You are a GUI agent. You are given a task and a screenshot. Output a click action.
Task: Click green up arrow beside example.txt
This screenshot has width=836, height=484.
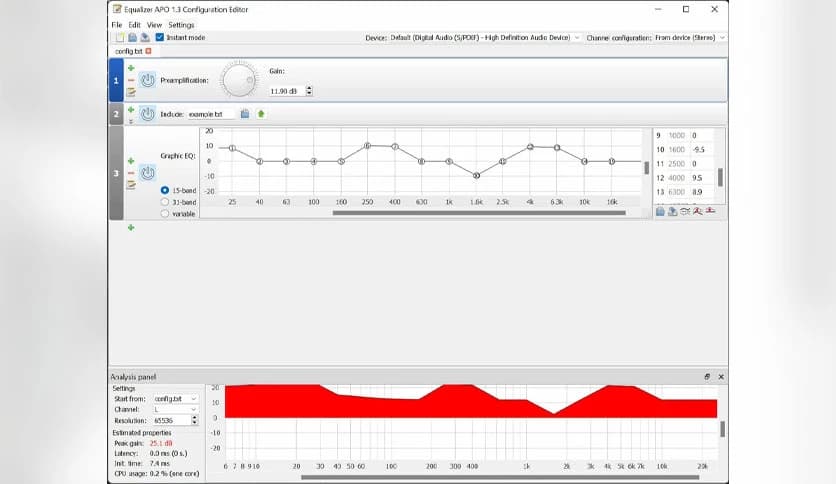pyautogui.click(x=261, y=114)
